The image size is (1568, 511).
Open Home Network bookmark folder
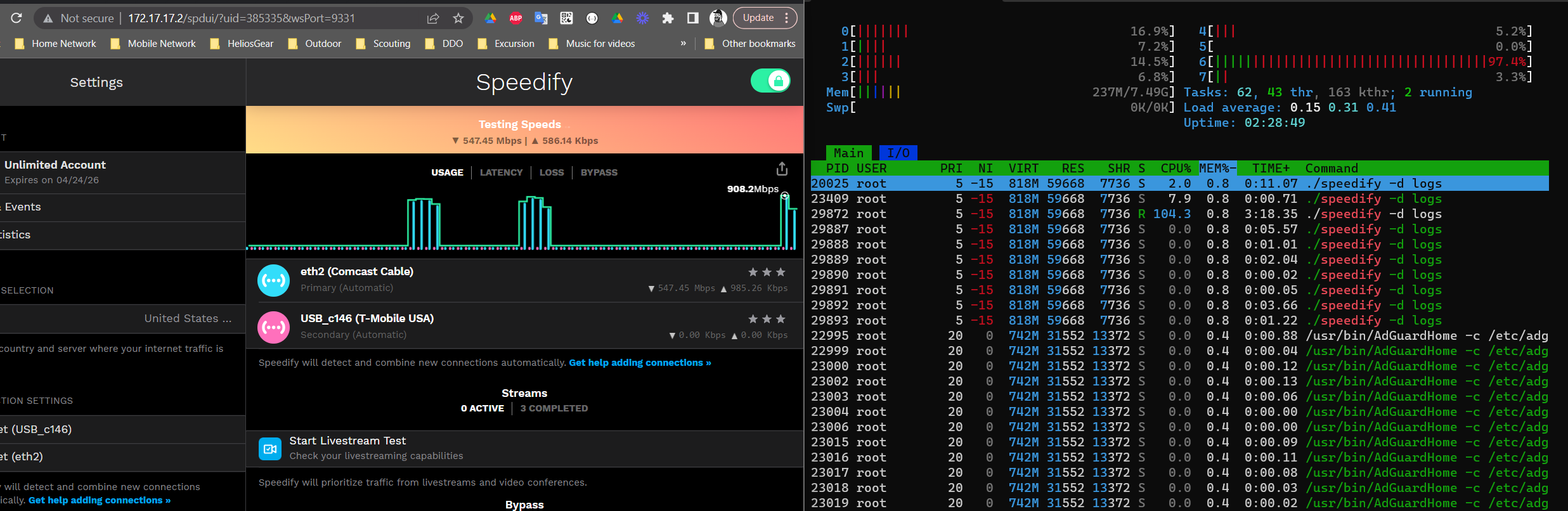55,44
